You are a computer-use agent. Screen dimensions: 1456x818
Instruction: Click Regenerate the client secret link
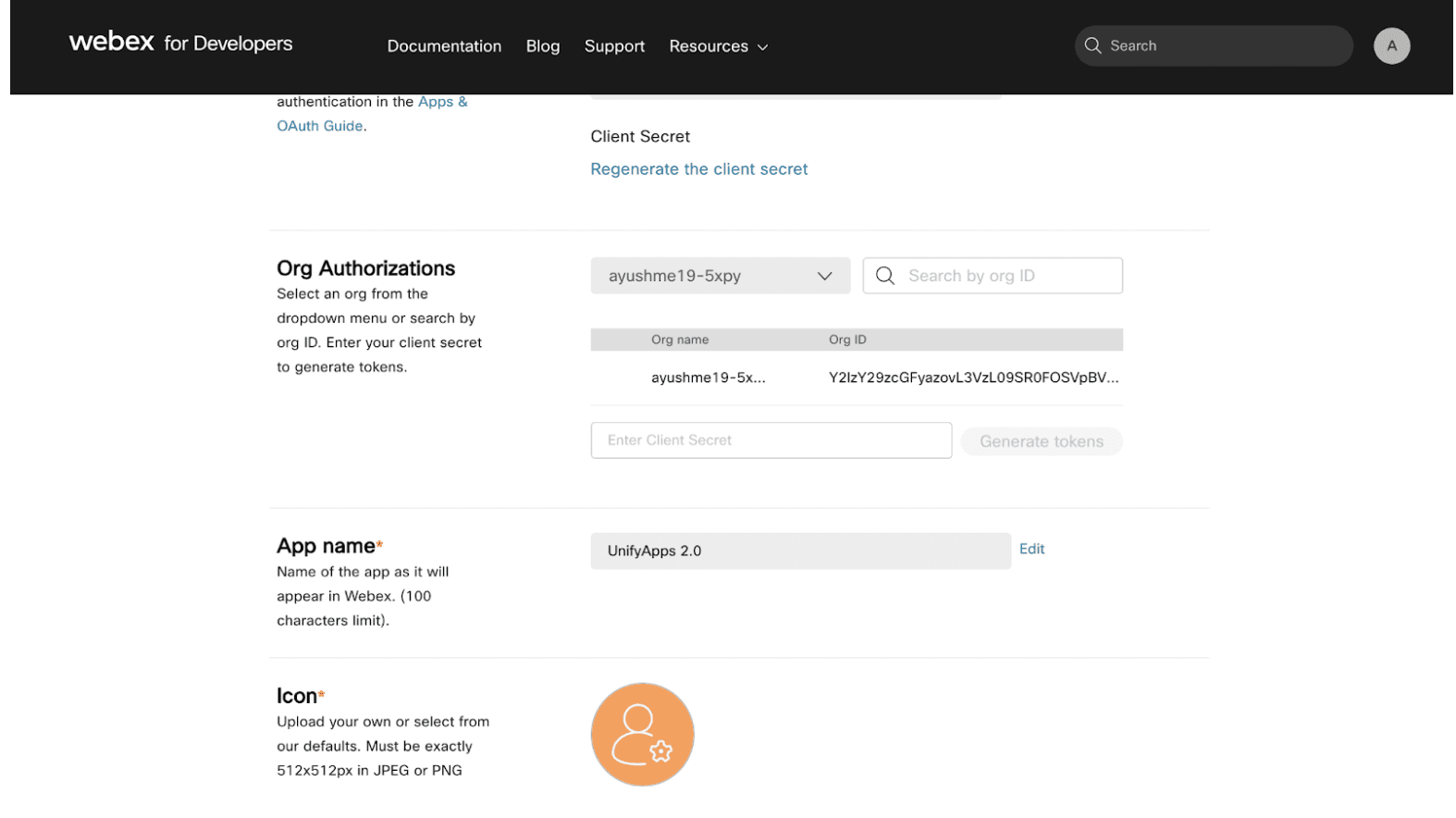[698, 169]
